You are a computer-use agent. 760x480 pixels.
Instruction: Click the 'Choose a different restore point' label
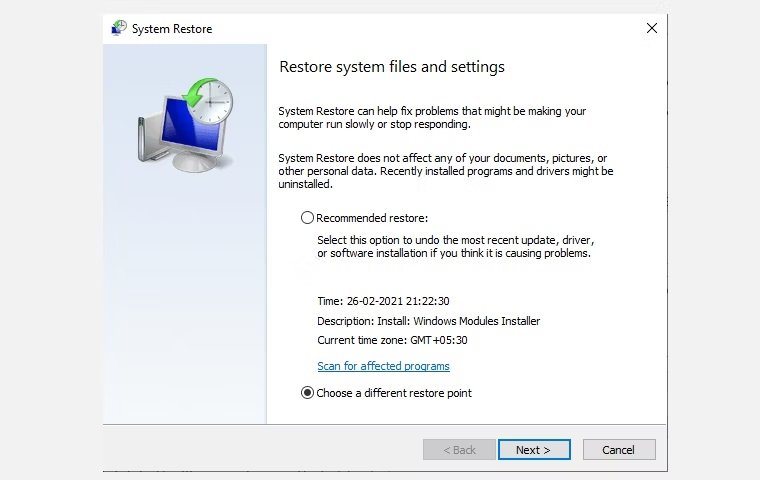click(393, 393)
